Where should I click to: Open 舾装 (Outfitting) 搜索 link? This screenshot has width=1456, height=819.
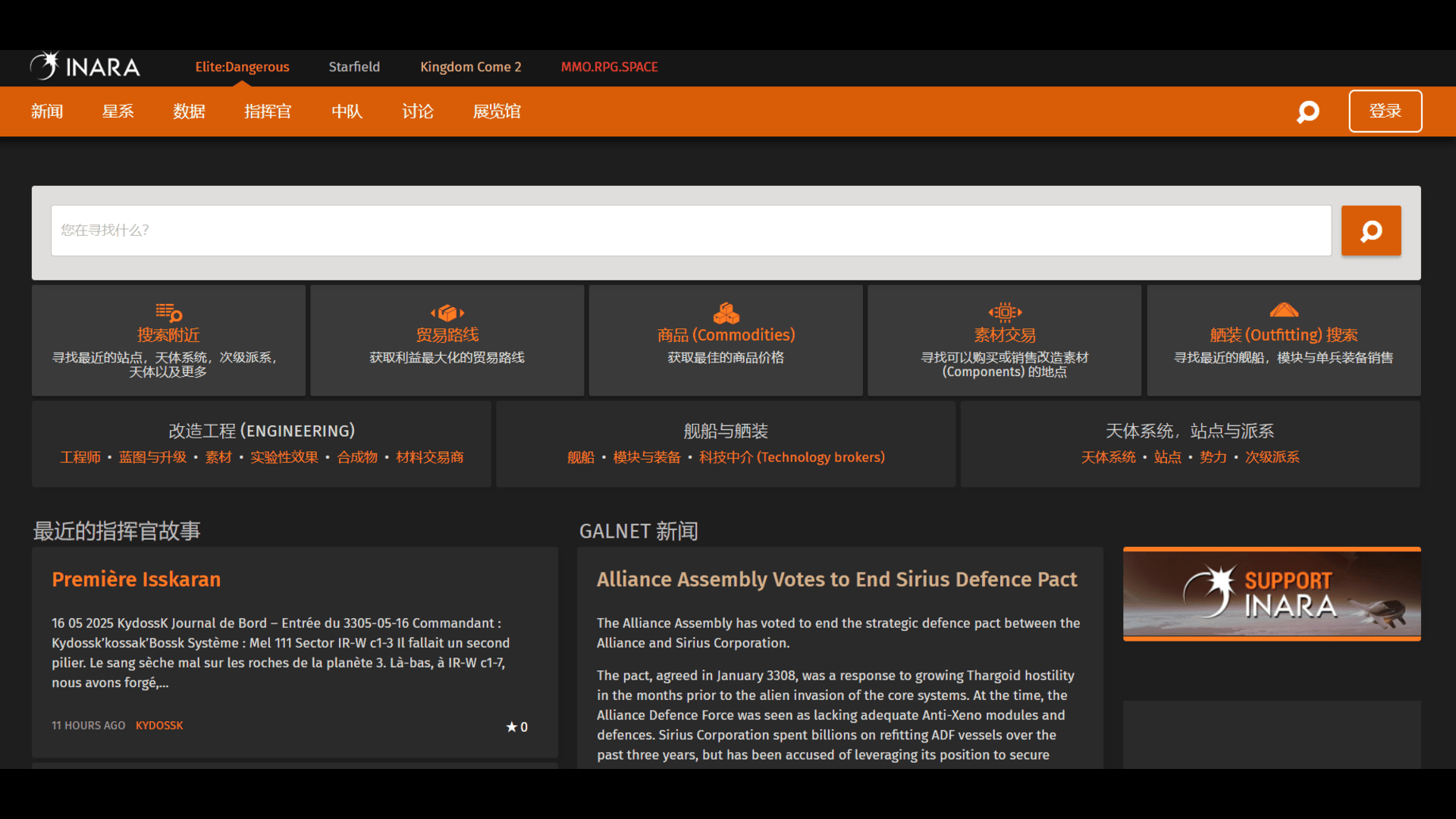pyautogui.click(x=1284, y=335)
